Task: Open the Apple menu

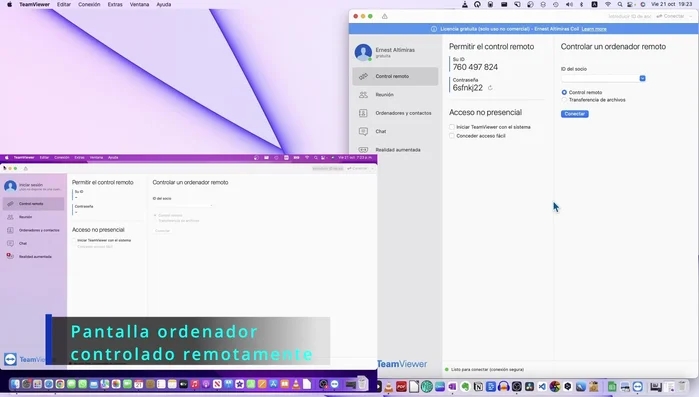Action: point(9,4)
